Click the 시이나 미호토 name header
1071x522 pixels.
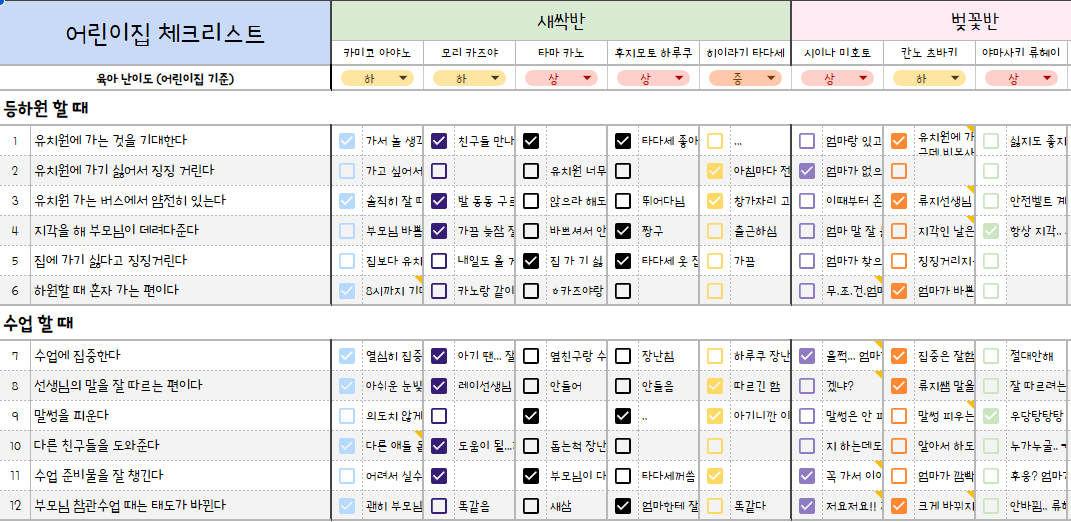[837, 53]
